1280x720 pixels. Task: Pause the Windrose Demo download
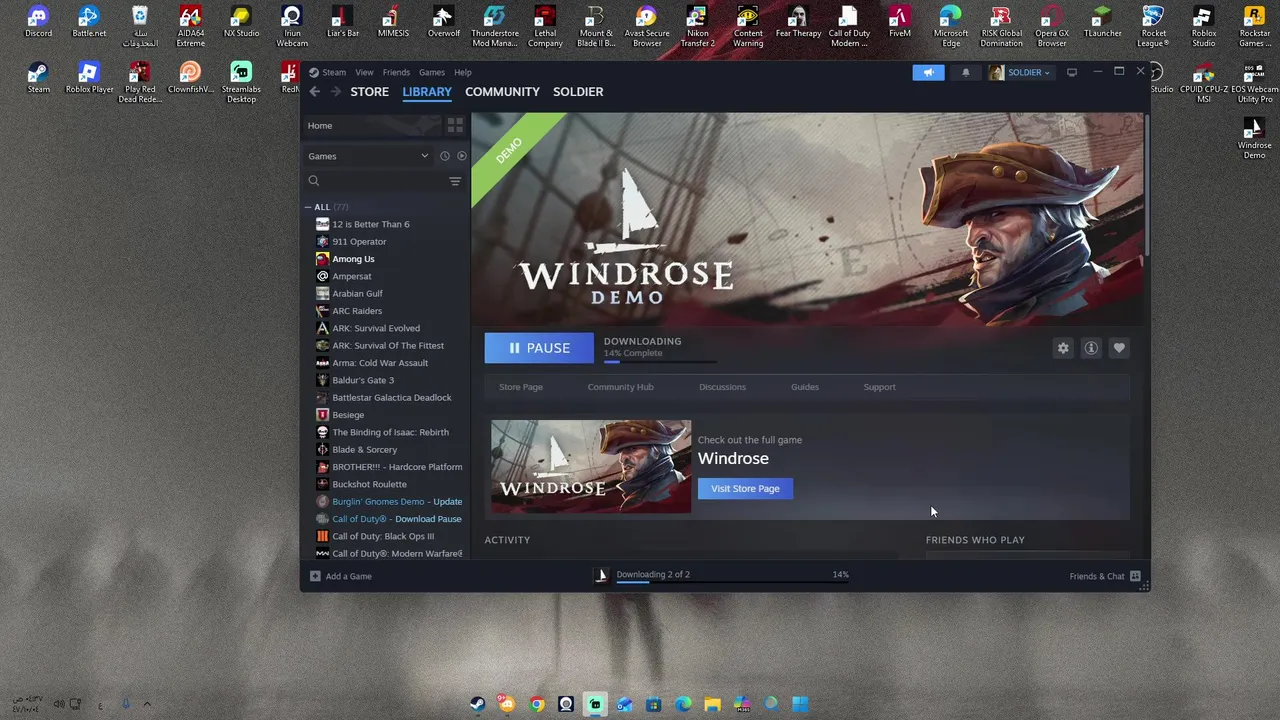[x=539, y=348]
